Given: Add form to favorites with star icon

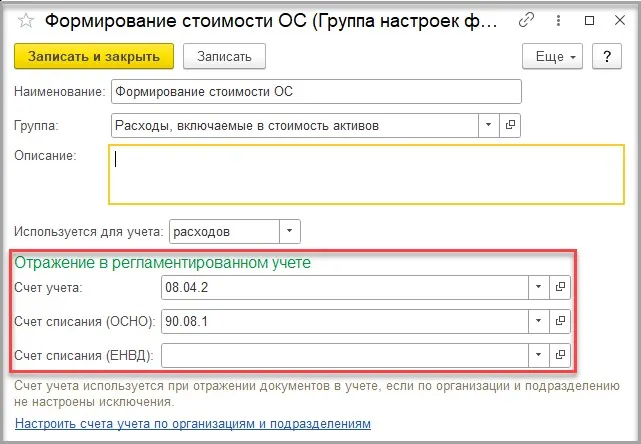Looking at the screenshot, I should 25,19.
